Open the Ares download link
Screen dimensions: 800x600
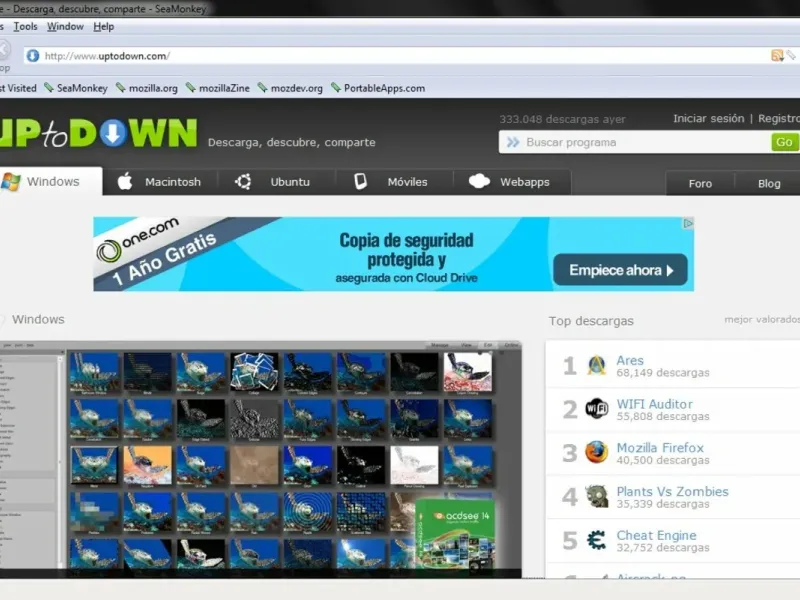coord(630,360)
